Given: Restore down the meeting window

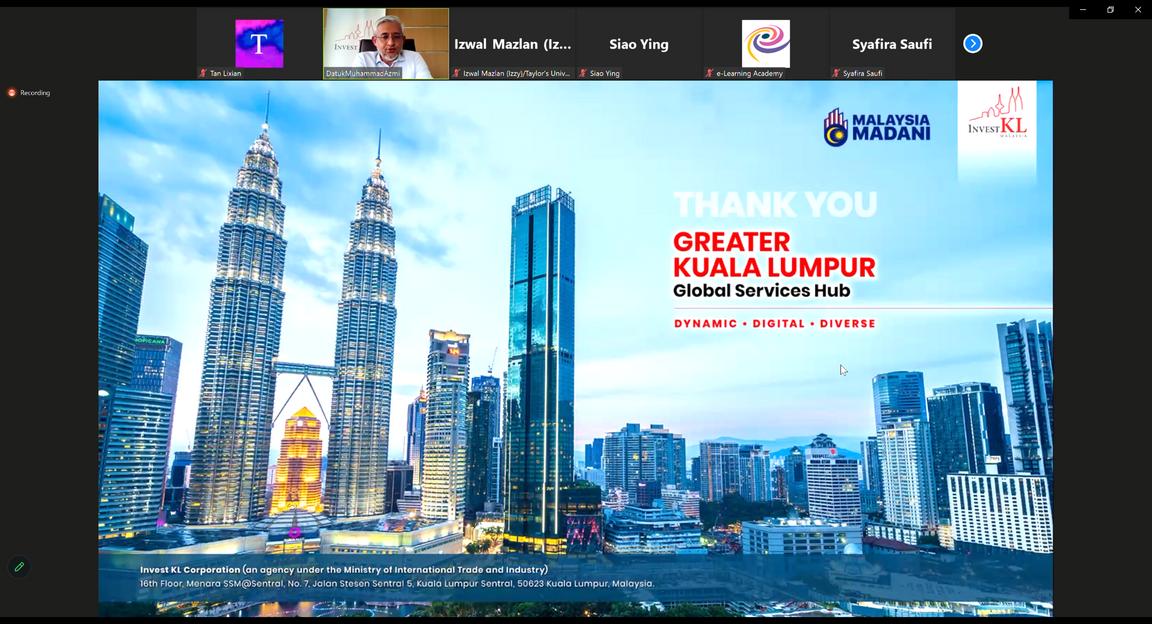Looking at the screenshot, I should coord(1110,10).
